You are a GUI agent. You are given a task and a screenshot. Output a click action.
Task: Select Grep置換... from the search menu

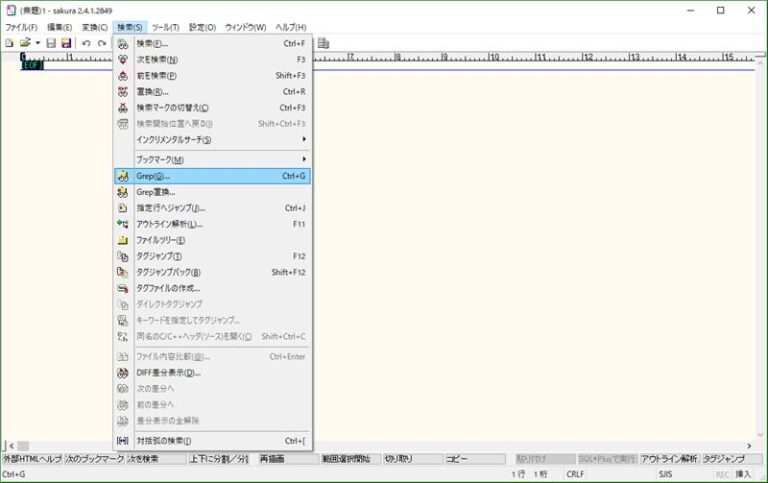coord(155,192)
